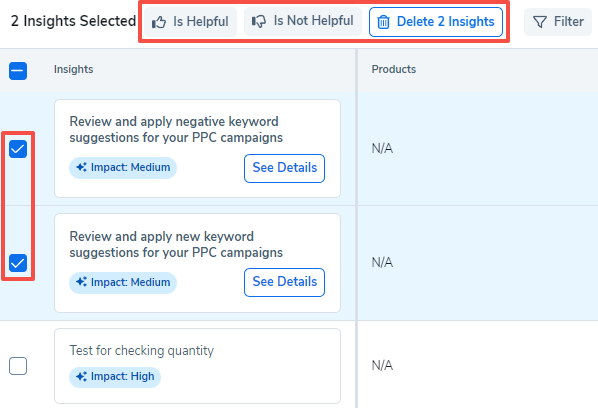The width and height of the screenshot is (598, 408).
Task: Open the Filter options
Action: (x=558, y=22)
